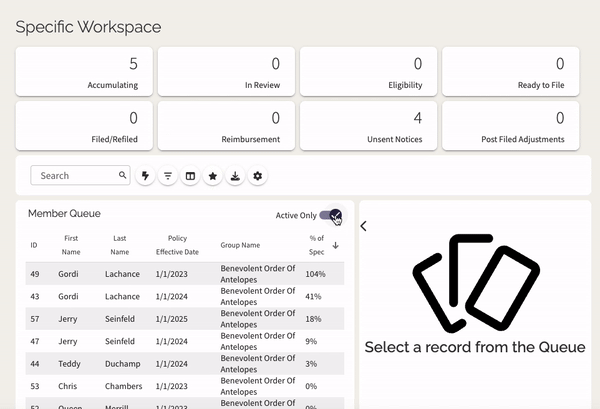Image resolution: width=600 pixels, height=409 pixels.
Task: Open the Post Filed Adjustments card
Action: pos(511,126)
